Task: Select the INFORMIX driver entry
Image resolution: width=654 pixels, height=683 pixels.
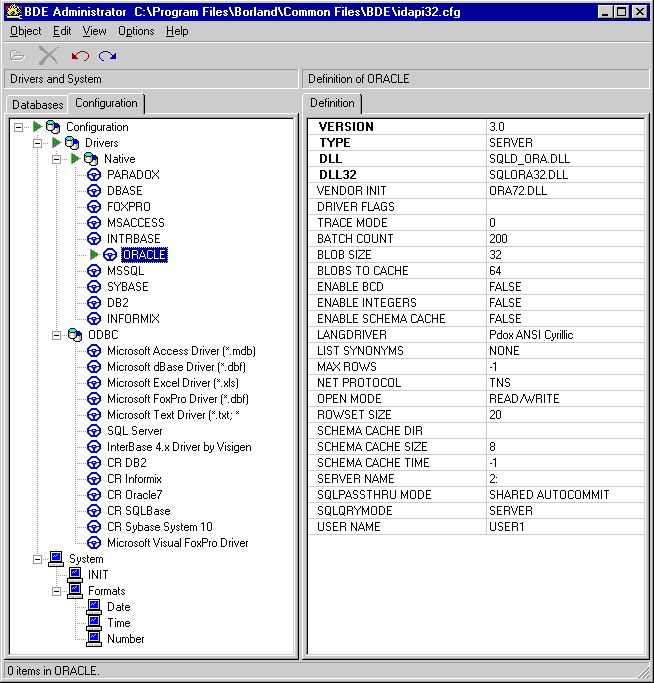Action: click(133, 319)
